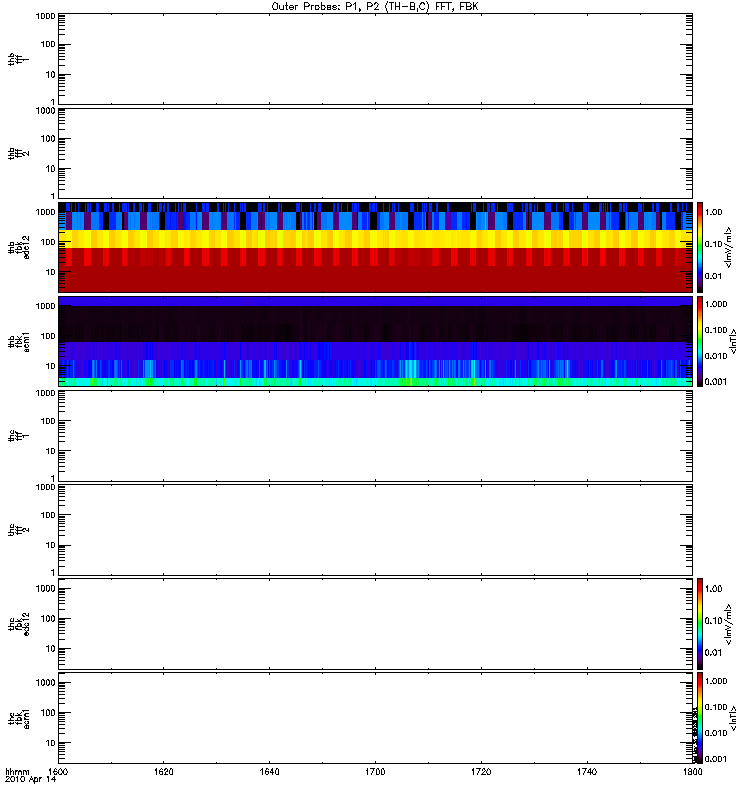Click the "hhmm" axis unit label
Viewport: 750px width, 800px height.
coord(17,772)
